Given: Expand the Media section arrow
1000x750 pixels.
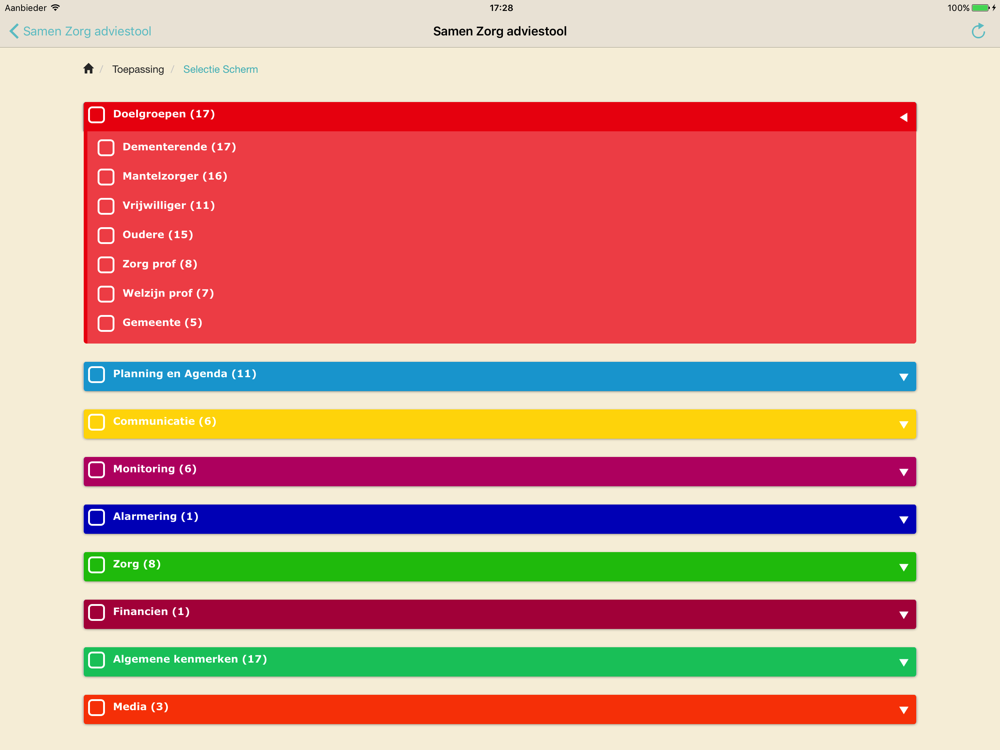Looking at the screenshot, I should [903, 710].
